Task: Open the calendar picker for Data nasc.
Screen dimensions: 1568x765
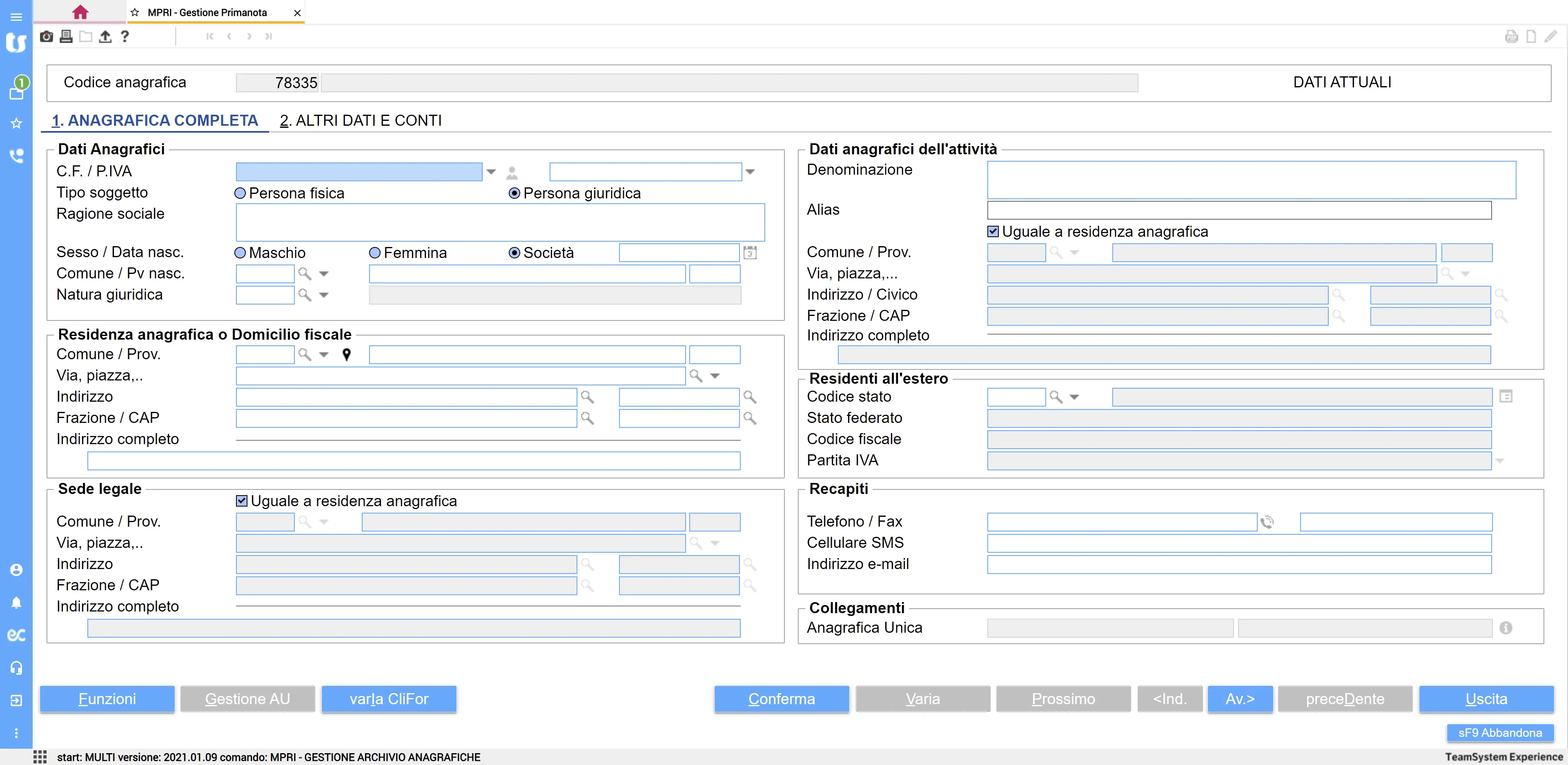Action: (x=750, y=253)
